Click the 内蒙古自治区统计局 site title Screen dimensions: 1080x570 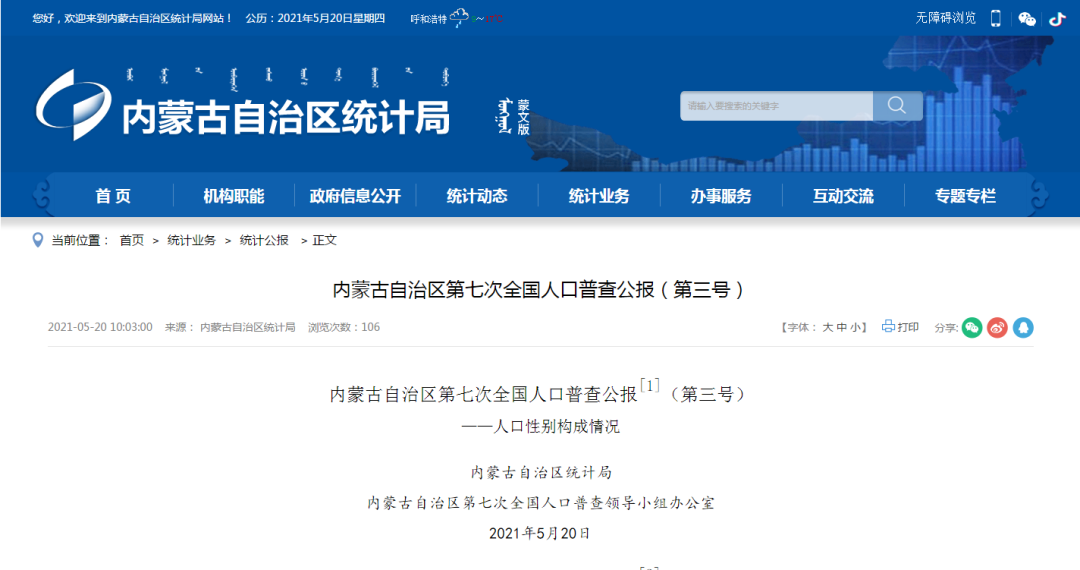click(286, 117)
